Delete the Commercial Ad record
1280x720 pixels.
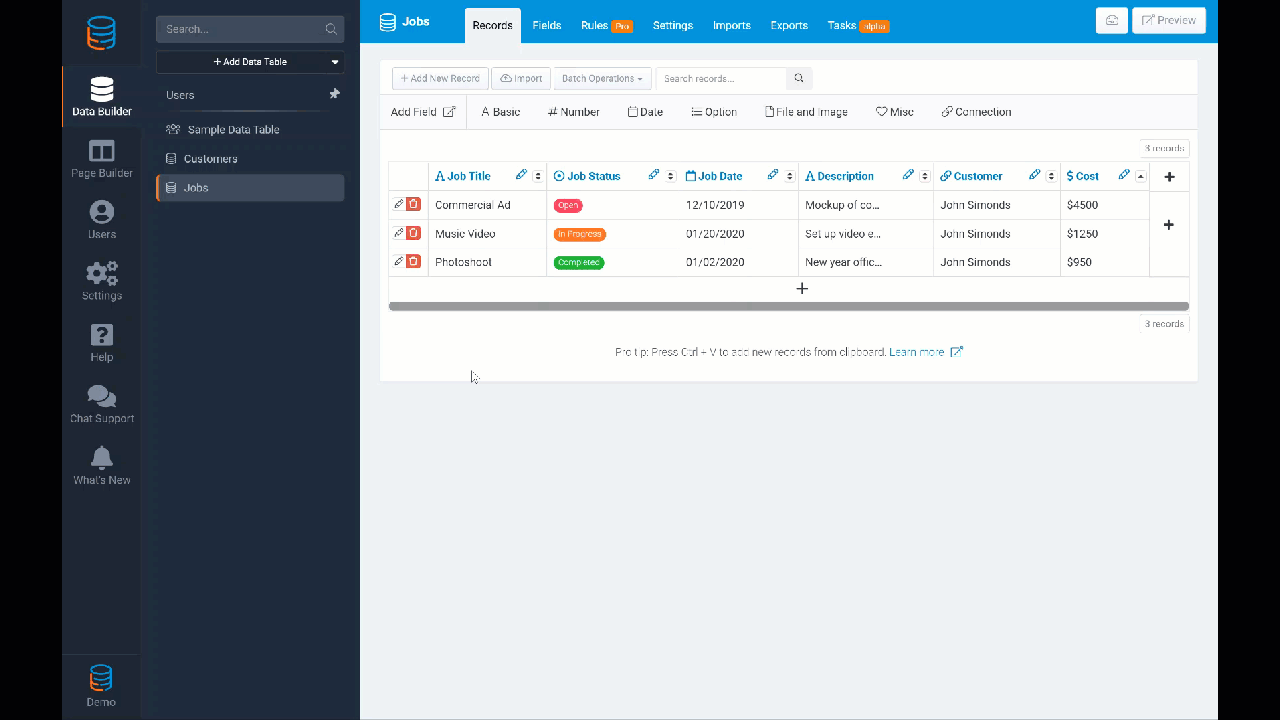coord(413,204)
